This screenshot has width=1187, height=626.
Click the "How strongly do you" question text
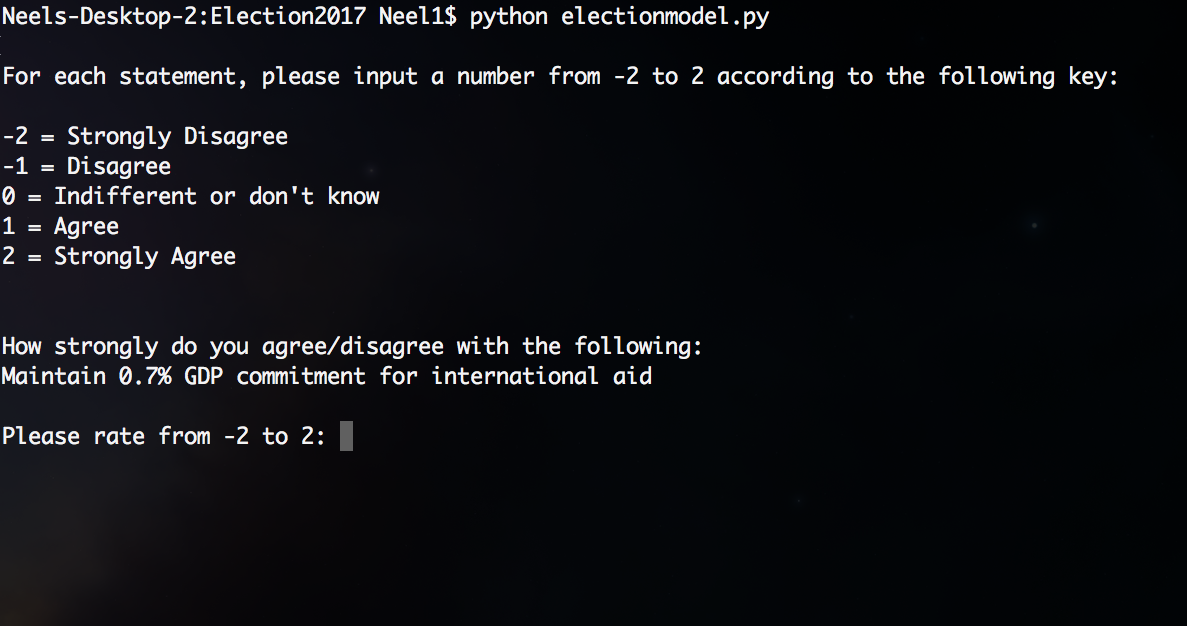[x=112, y=347]
